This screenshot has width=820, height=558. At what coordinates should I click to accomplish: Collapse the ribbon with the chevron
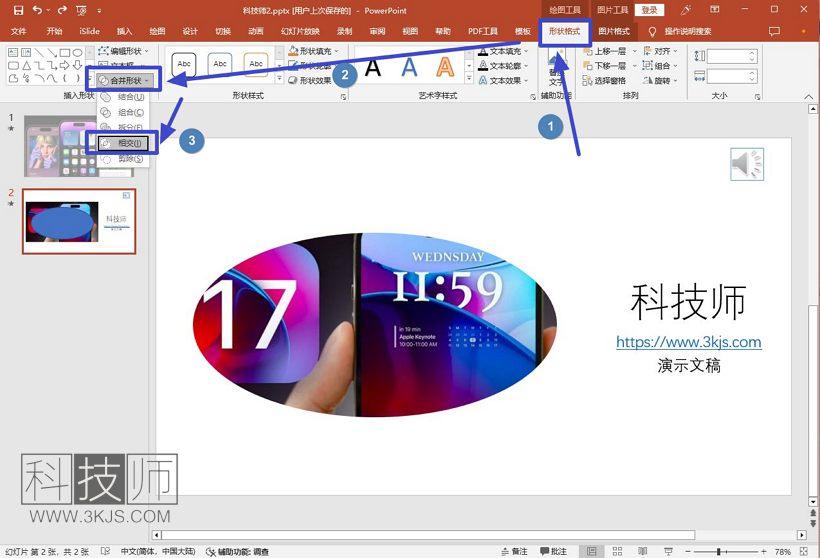(x=808, y=97)
